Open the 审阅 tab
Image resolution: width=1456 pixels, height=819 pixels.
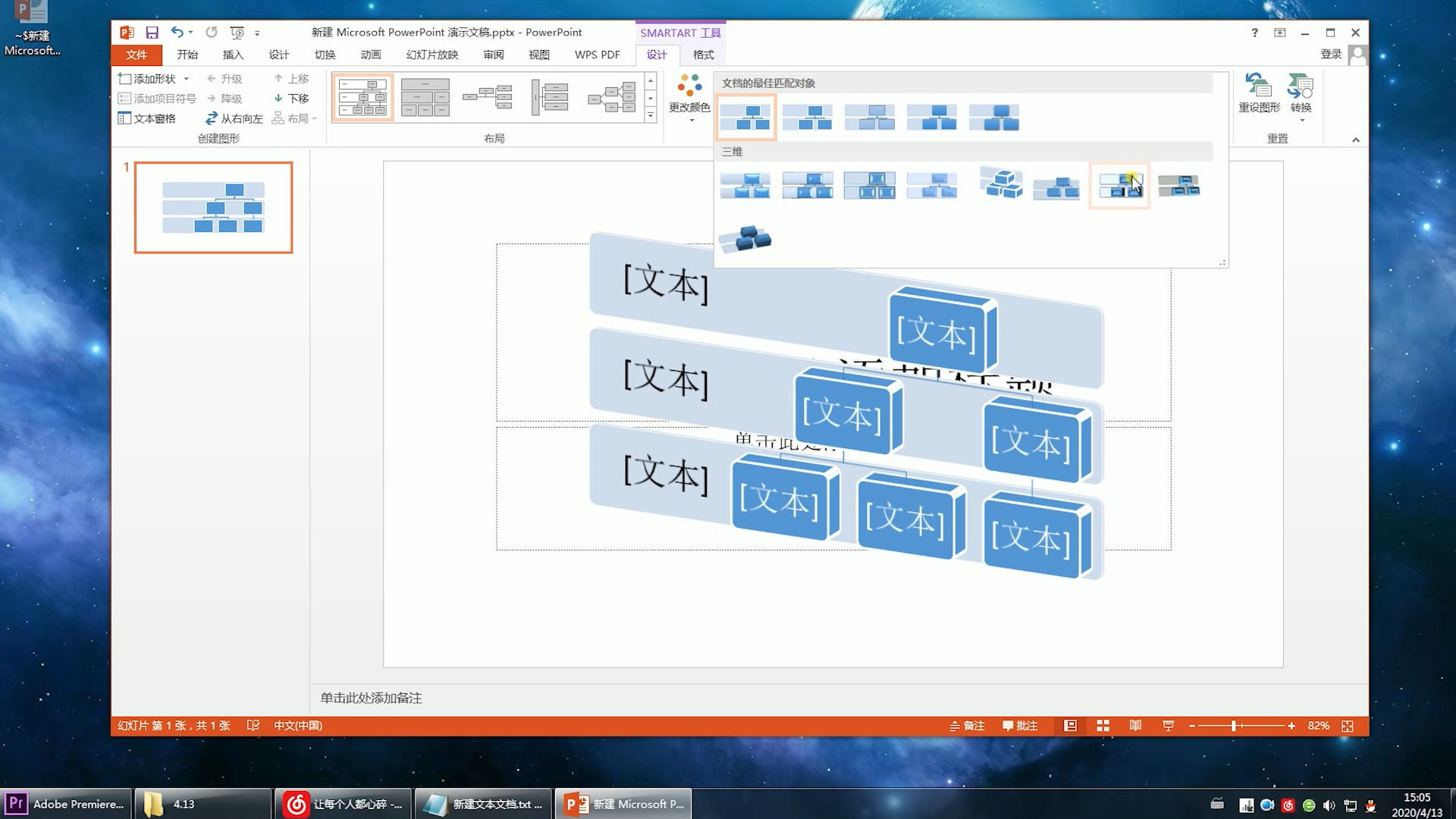point(494,55)
